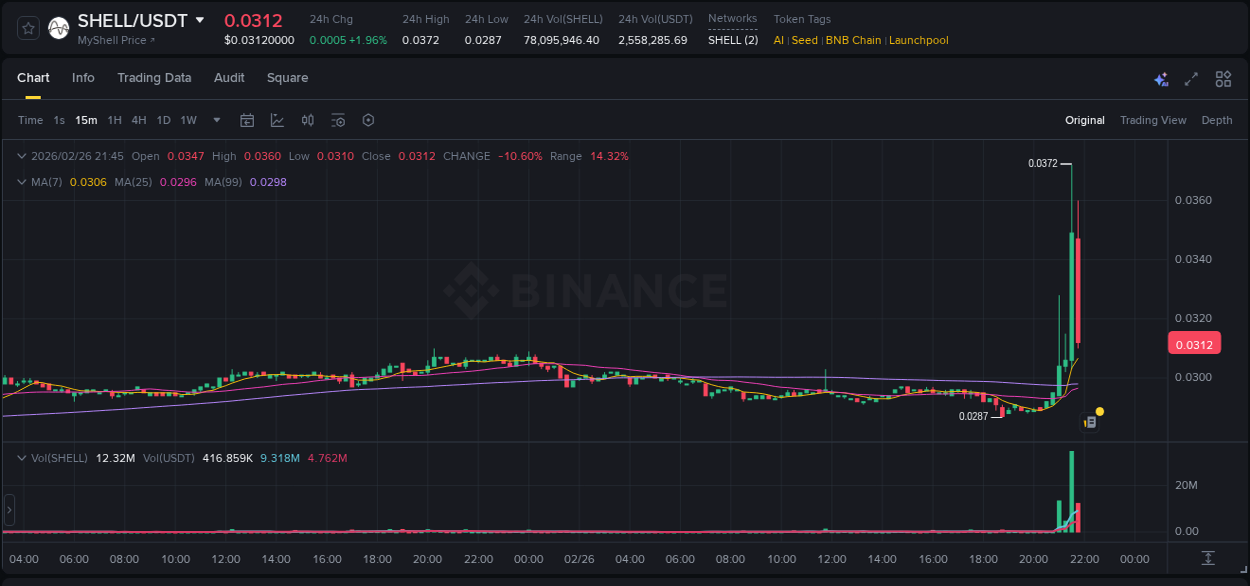Click the AI analysis sparkle icon
Viewport: 1250px width, 586px height.
click(1161, 78)
